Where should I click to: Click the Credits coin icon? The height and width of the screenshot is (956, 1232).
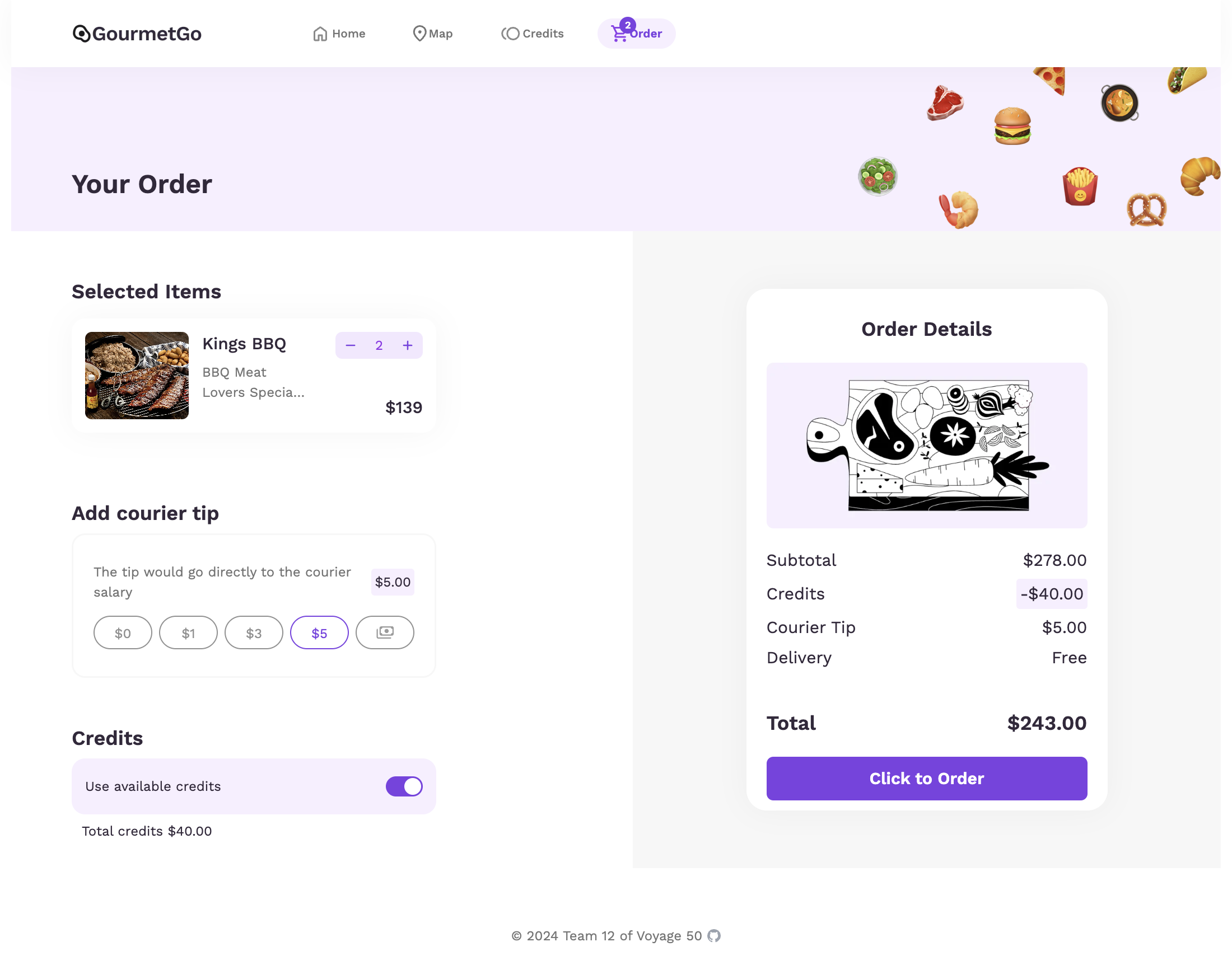(x=510, y=33)
